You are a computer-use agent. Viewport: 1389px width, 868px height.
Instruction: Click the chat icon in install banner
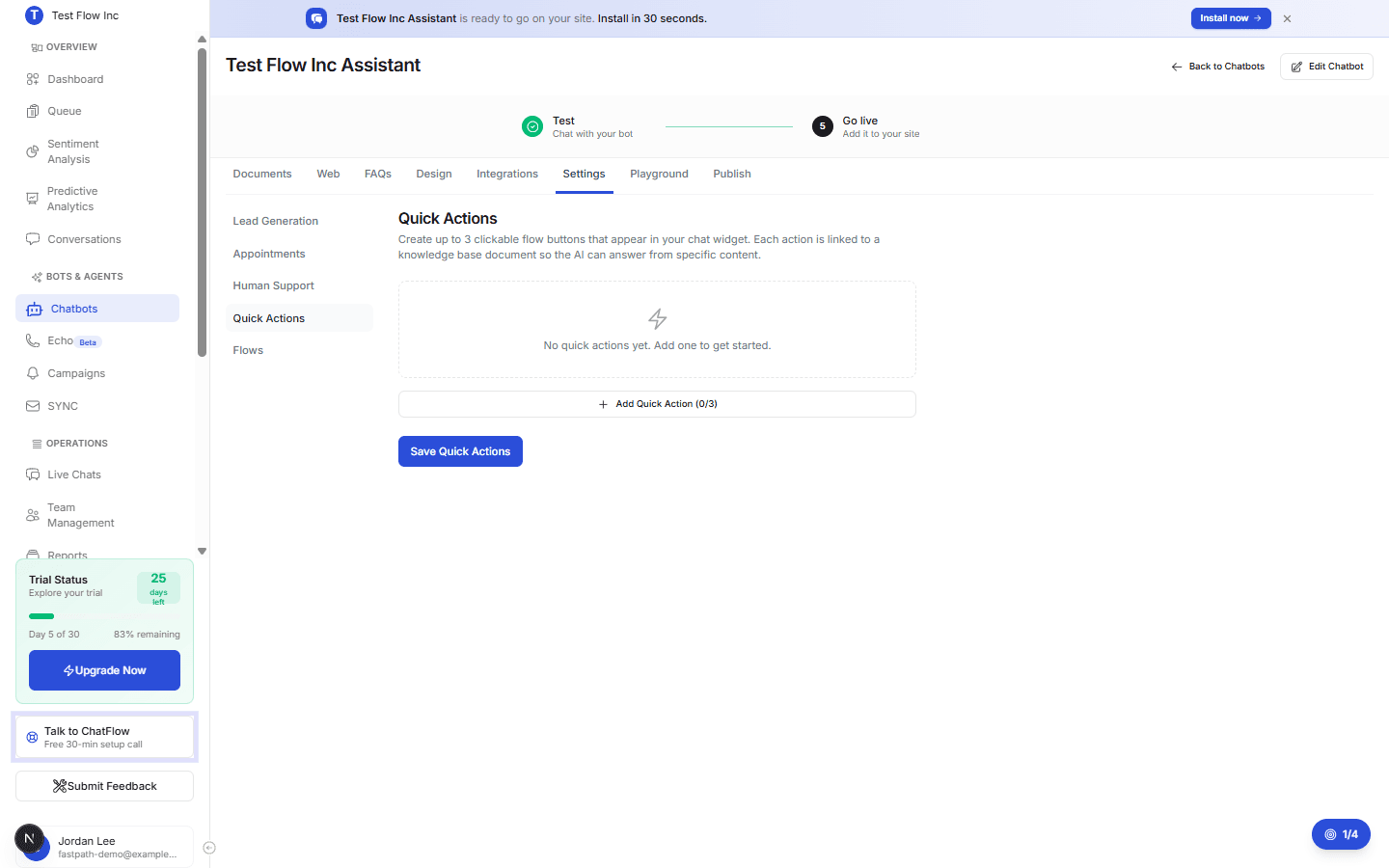click(x=316, y=18)
